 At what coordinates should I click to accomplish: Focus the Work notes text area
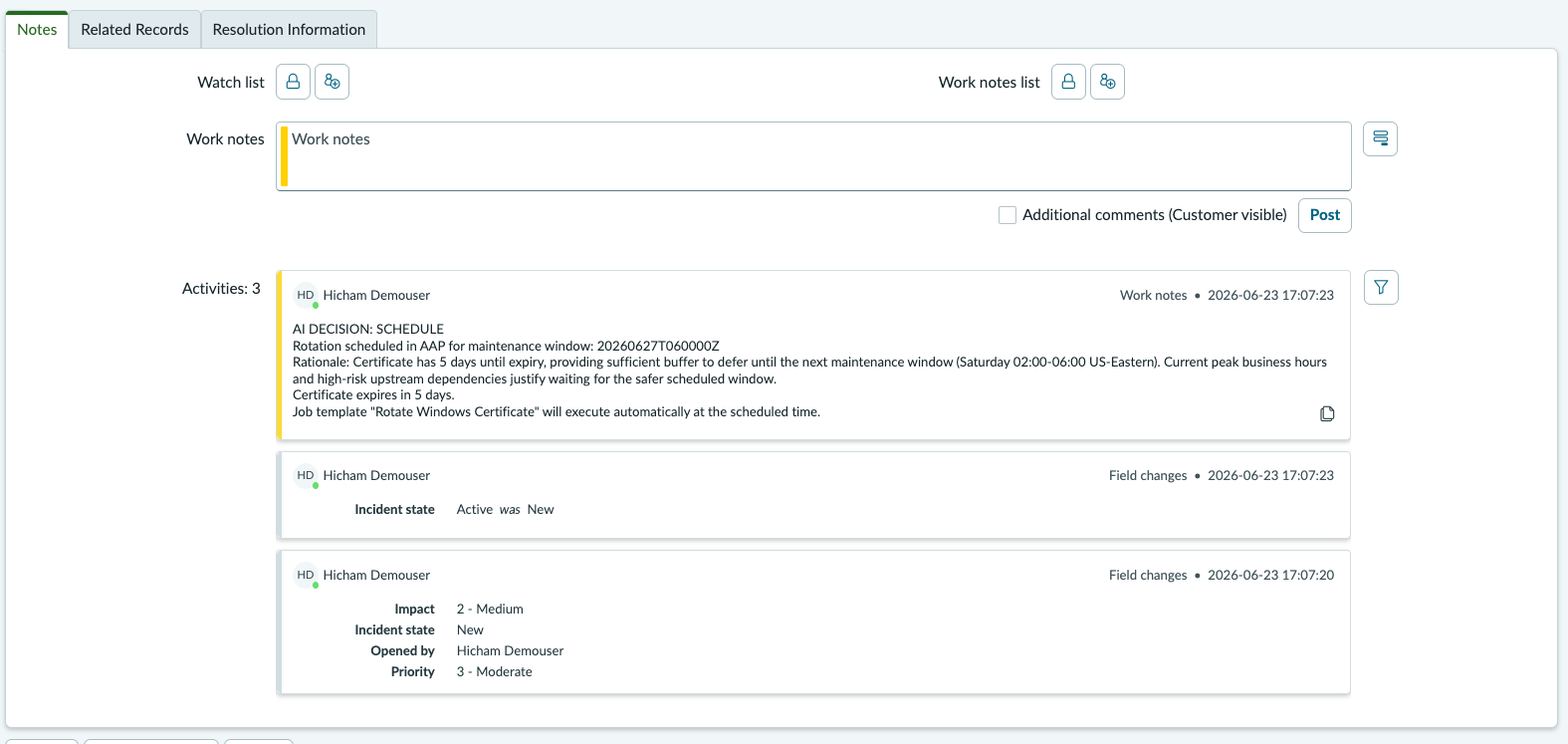point(813,156)
